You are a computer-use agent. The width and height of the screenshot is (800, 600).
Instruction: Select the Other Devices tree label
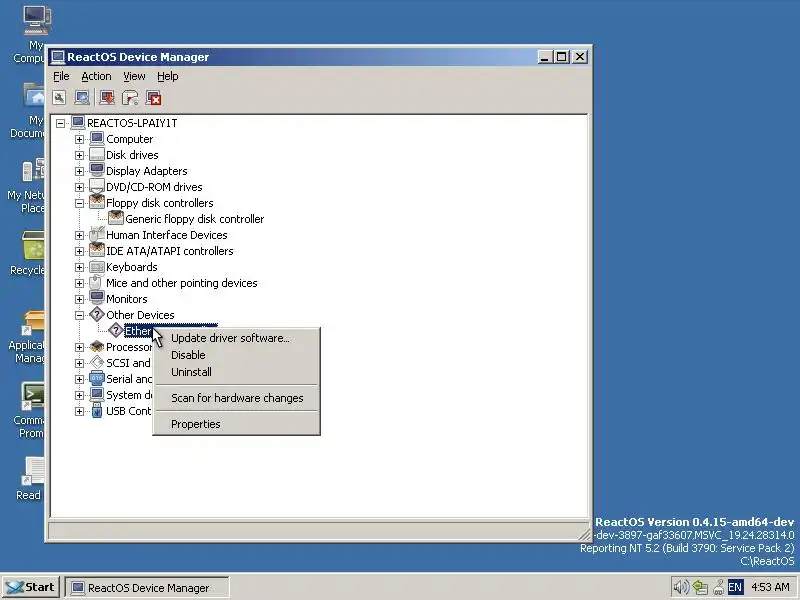[x=140, y=315]
